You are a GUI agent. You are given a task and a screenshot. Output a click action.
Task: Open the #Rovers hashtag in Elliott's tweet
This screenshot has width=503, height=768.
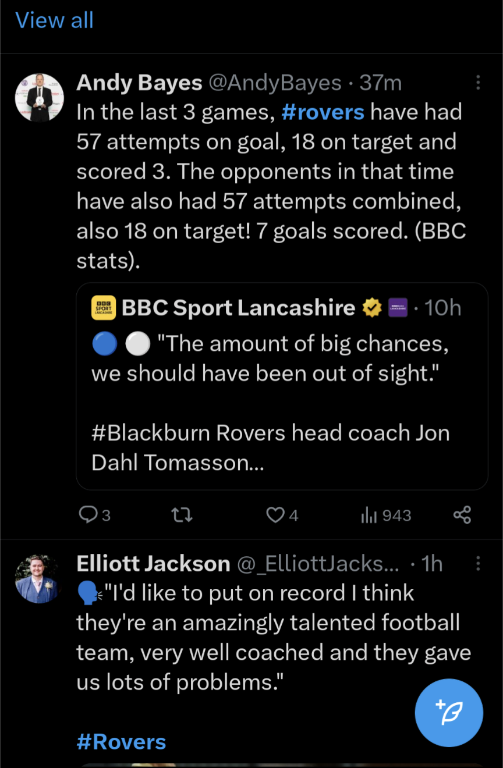[121, 742]
